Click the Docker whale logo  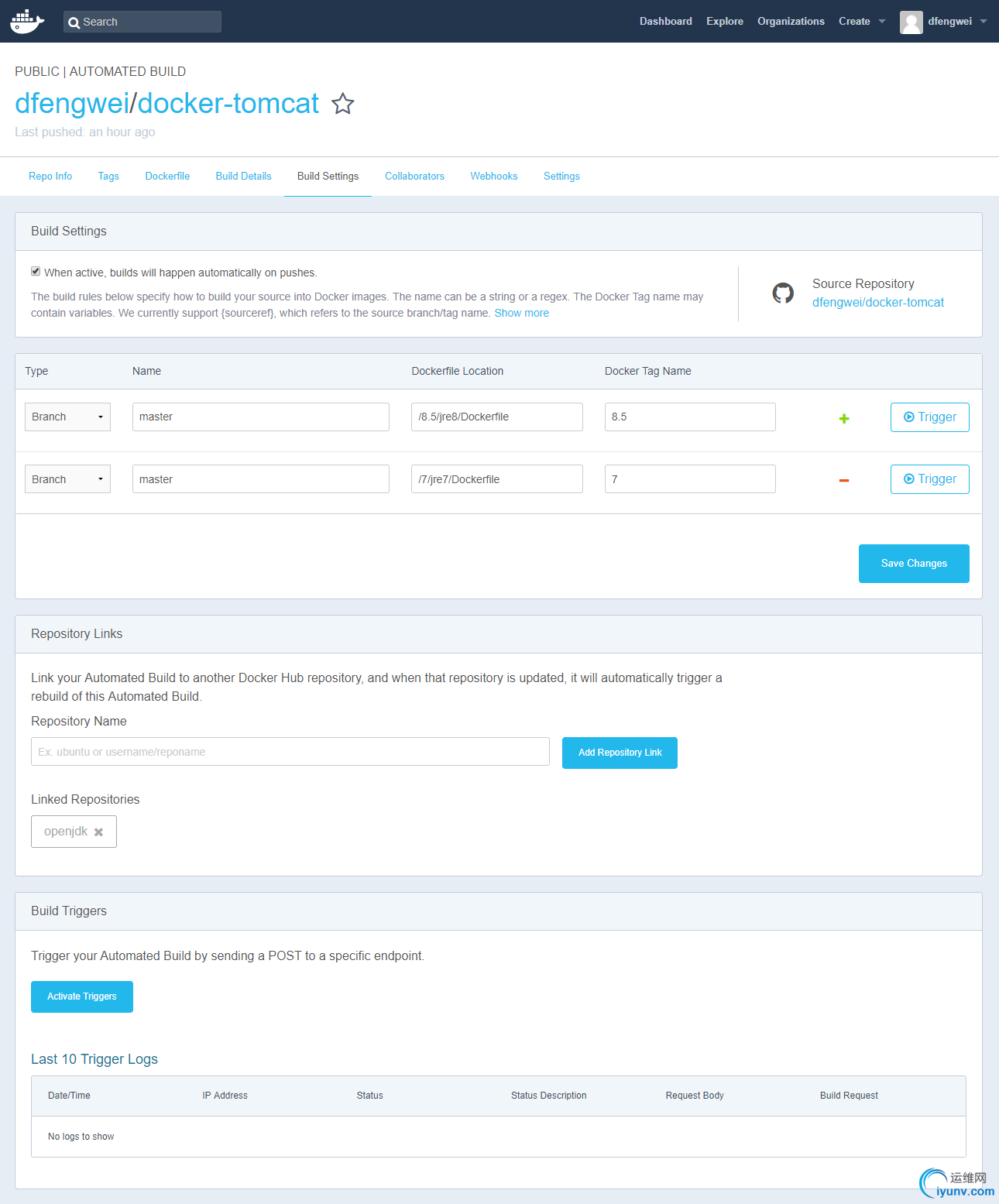(x=27, y=21)
